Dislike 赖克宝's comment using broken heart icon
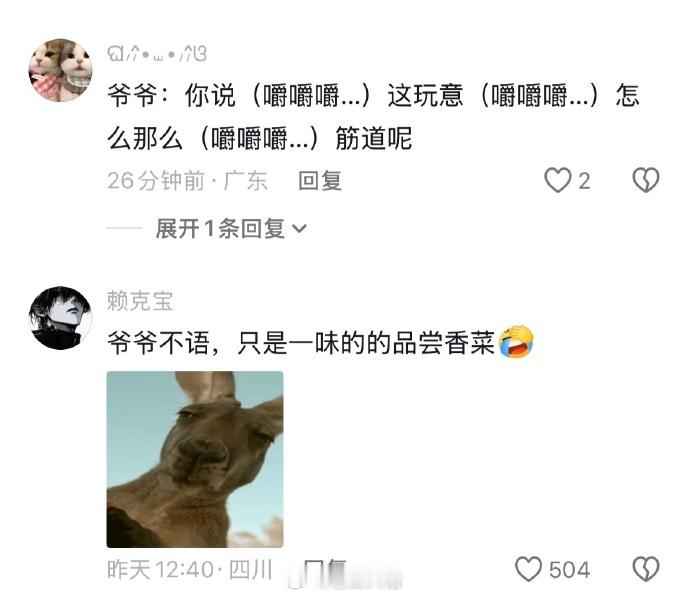Image resolution: width=690 pixels, height=597 pixels. tap(646, 569)
